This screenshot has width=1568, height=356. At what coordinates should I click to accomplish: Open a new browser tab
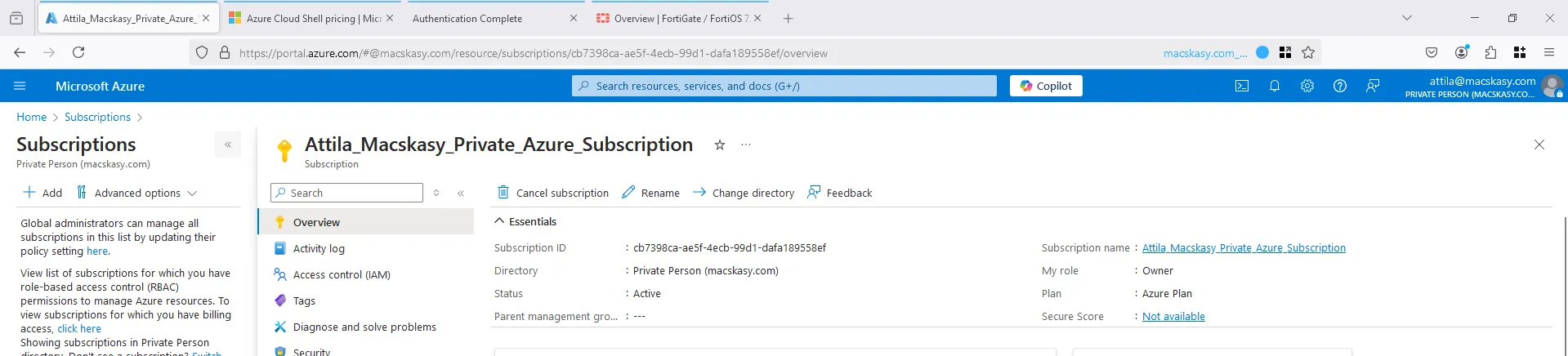click(x=788, y=18)
